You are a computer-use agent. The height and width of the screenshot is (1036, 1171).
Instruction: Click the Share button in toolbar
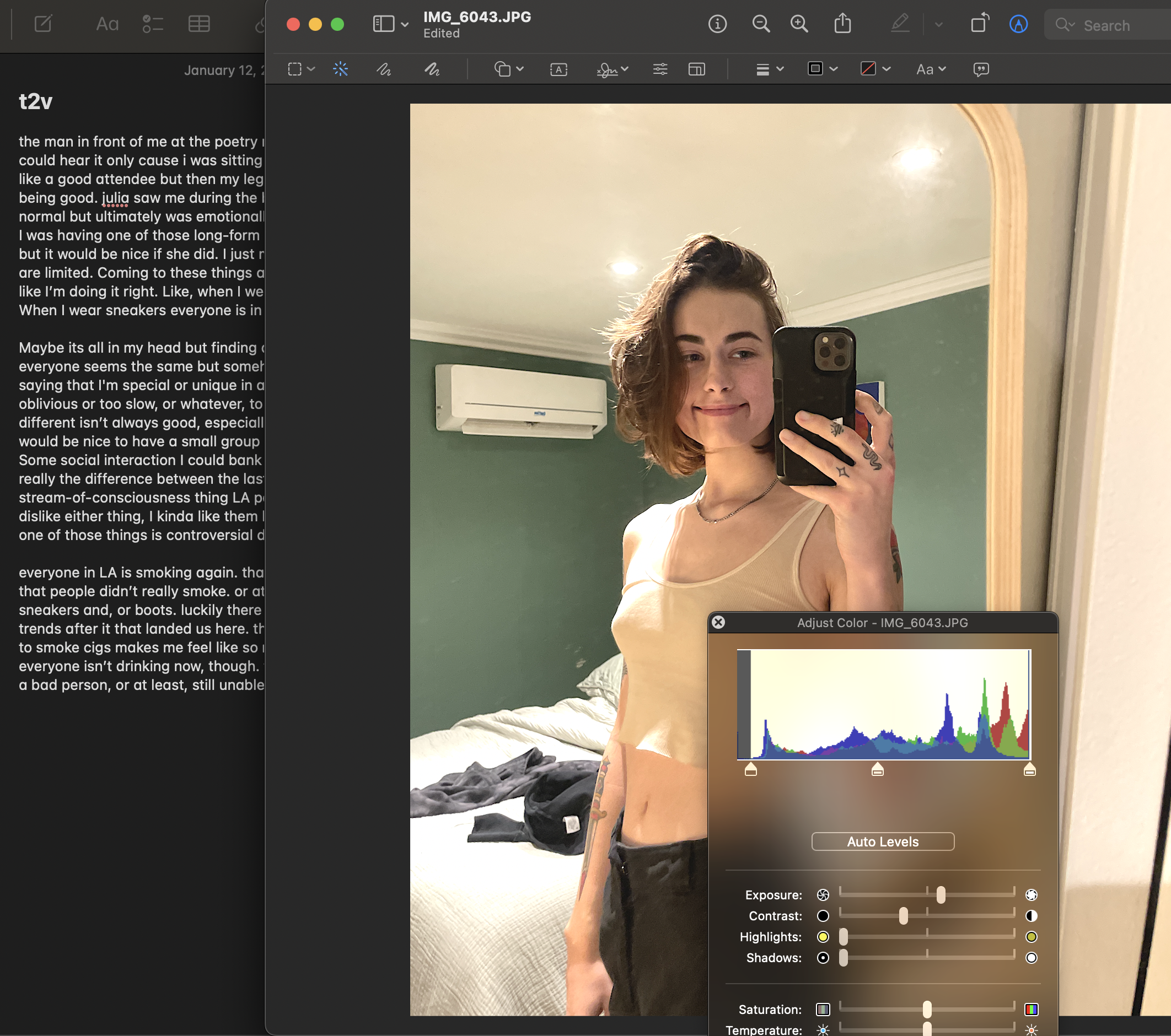[x=842, y=24]
